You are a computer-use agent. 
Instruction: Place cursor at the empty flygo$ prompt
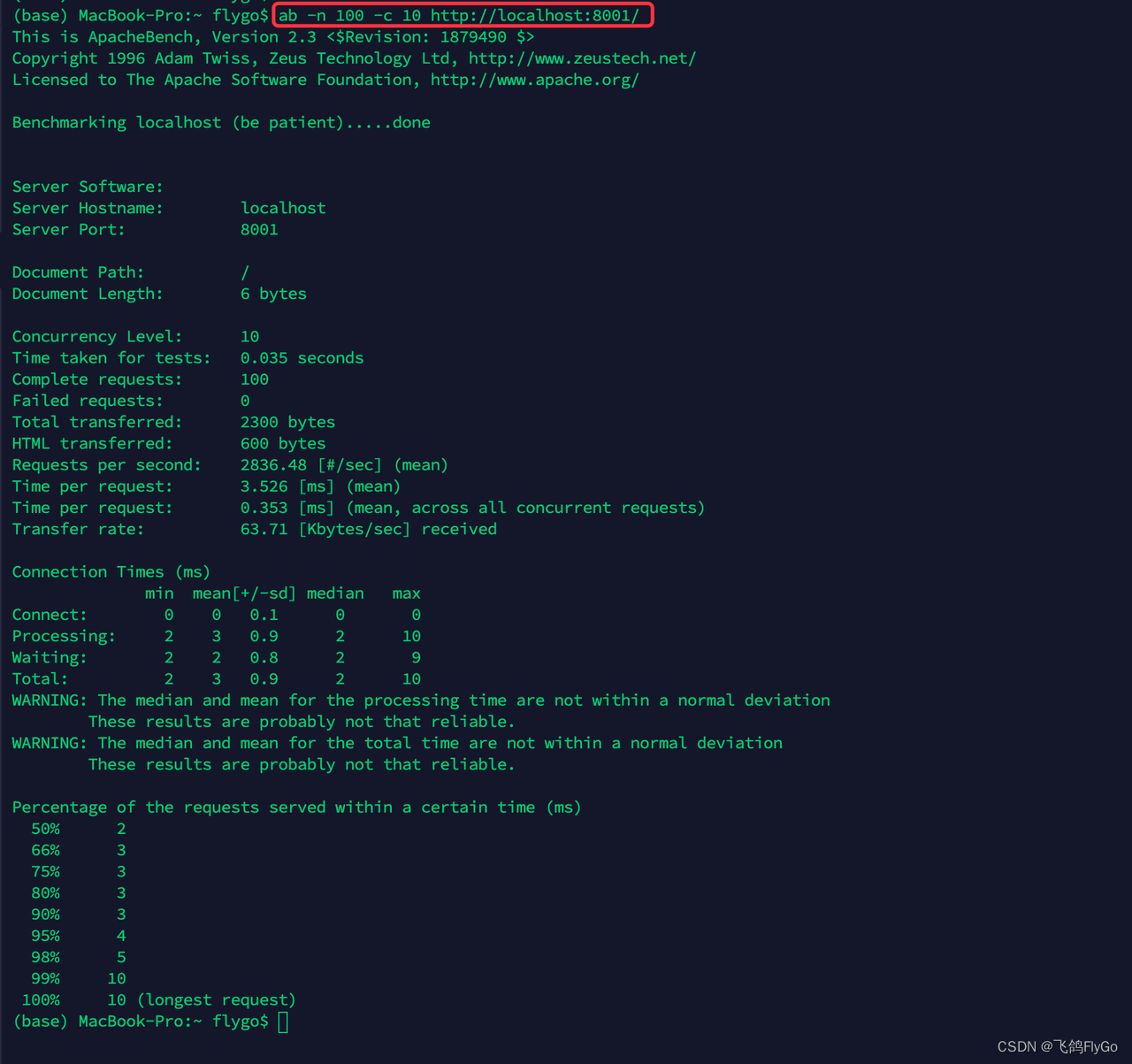point(282,1021)
